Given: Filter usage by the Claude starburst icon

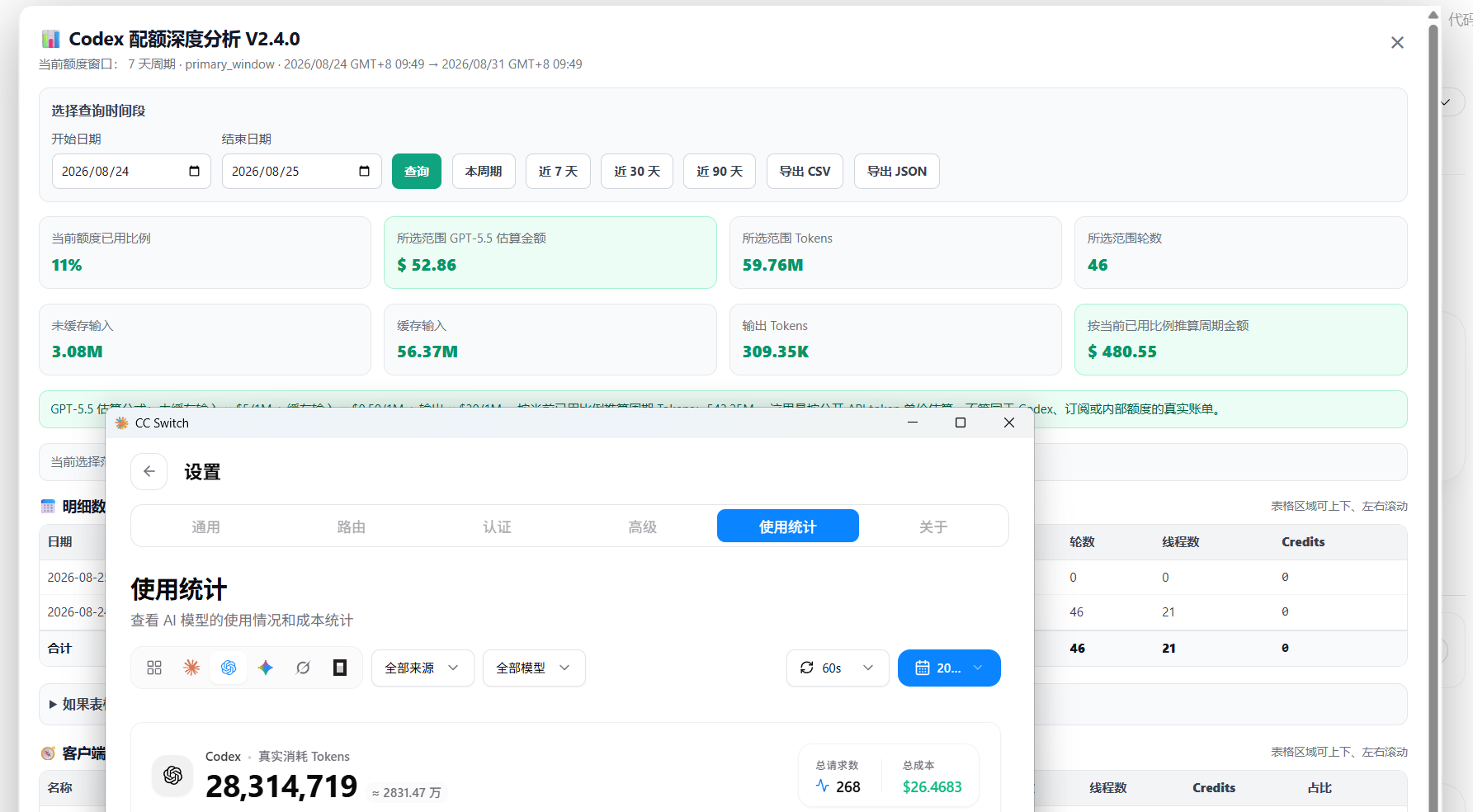Looking at the screenshot, I should click(191, 668).
